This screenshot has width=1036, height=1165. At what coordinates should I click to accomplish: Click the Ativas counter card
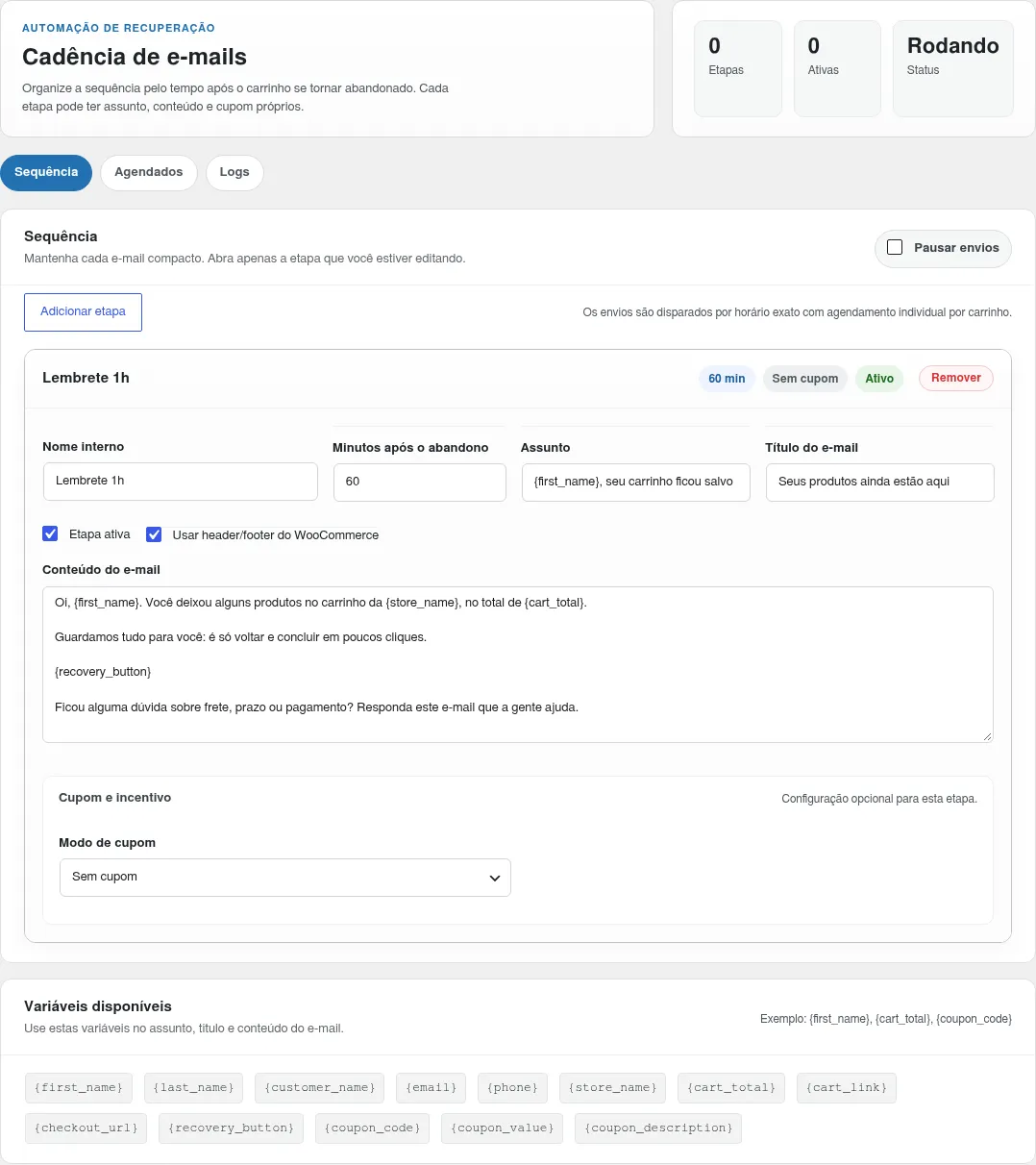[838, 69]
